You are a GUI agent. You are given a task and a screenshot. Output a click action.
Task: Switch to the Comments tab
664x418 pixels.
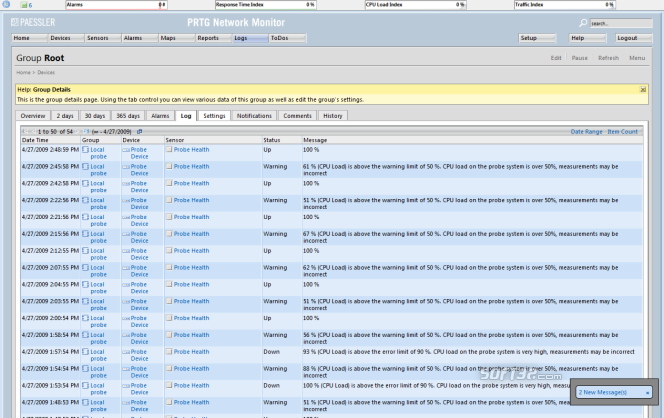point(297,116)
